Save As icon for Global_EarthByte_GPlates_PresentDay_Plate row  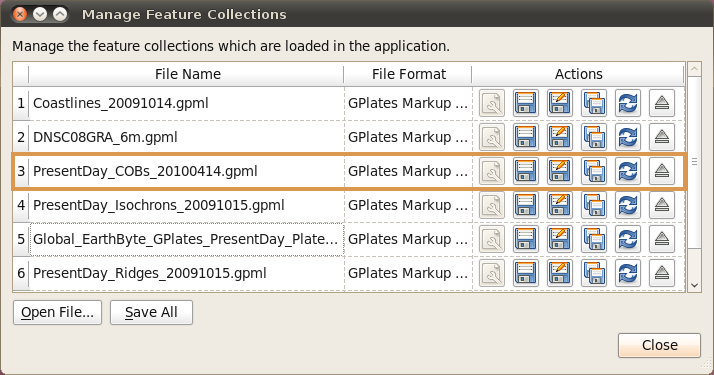coord(560,239)
